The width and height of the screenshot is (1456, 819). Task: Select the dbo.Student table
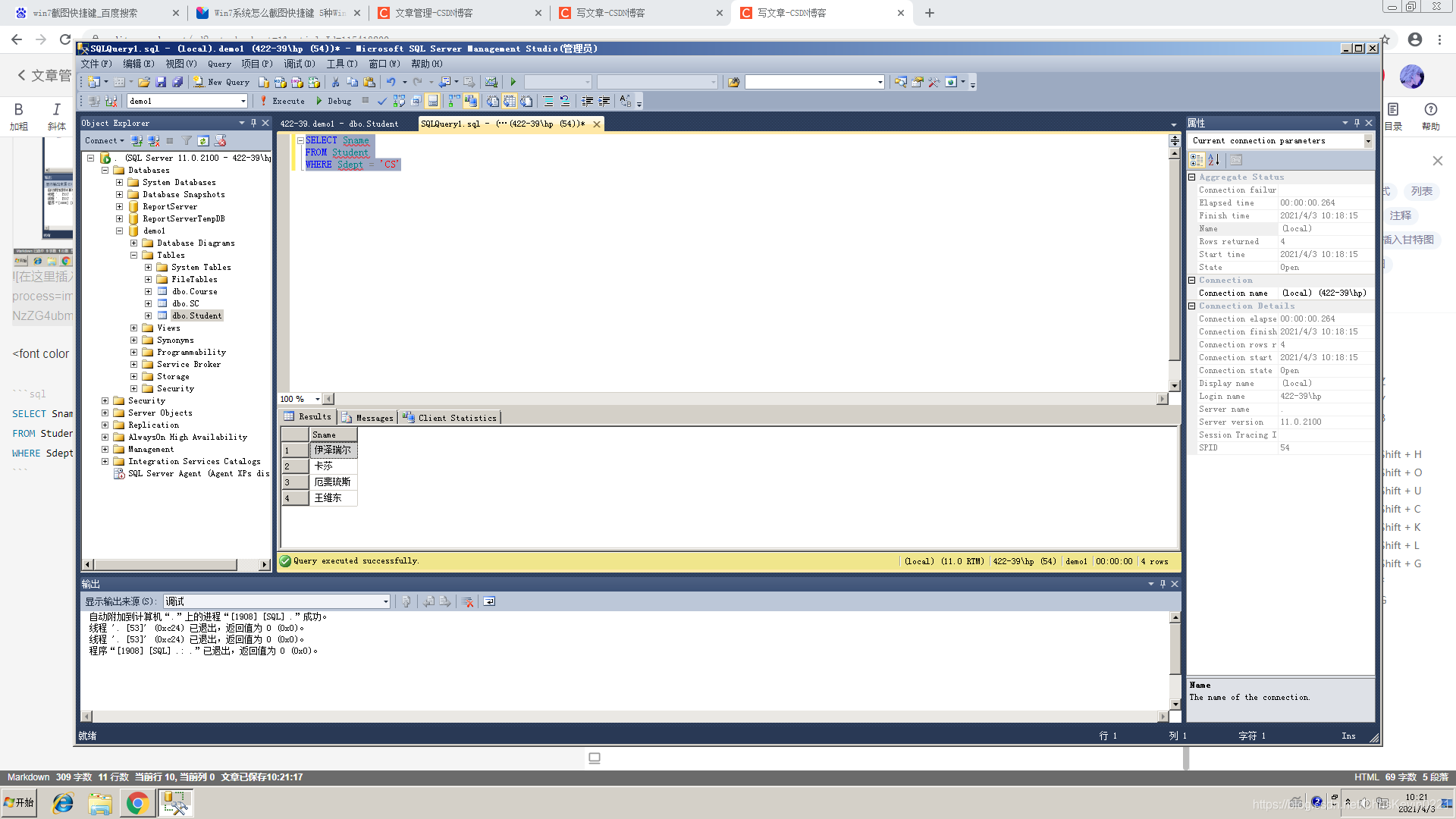[x=196, y=315]
